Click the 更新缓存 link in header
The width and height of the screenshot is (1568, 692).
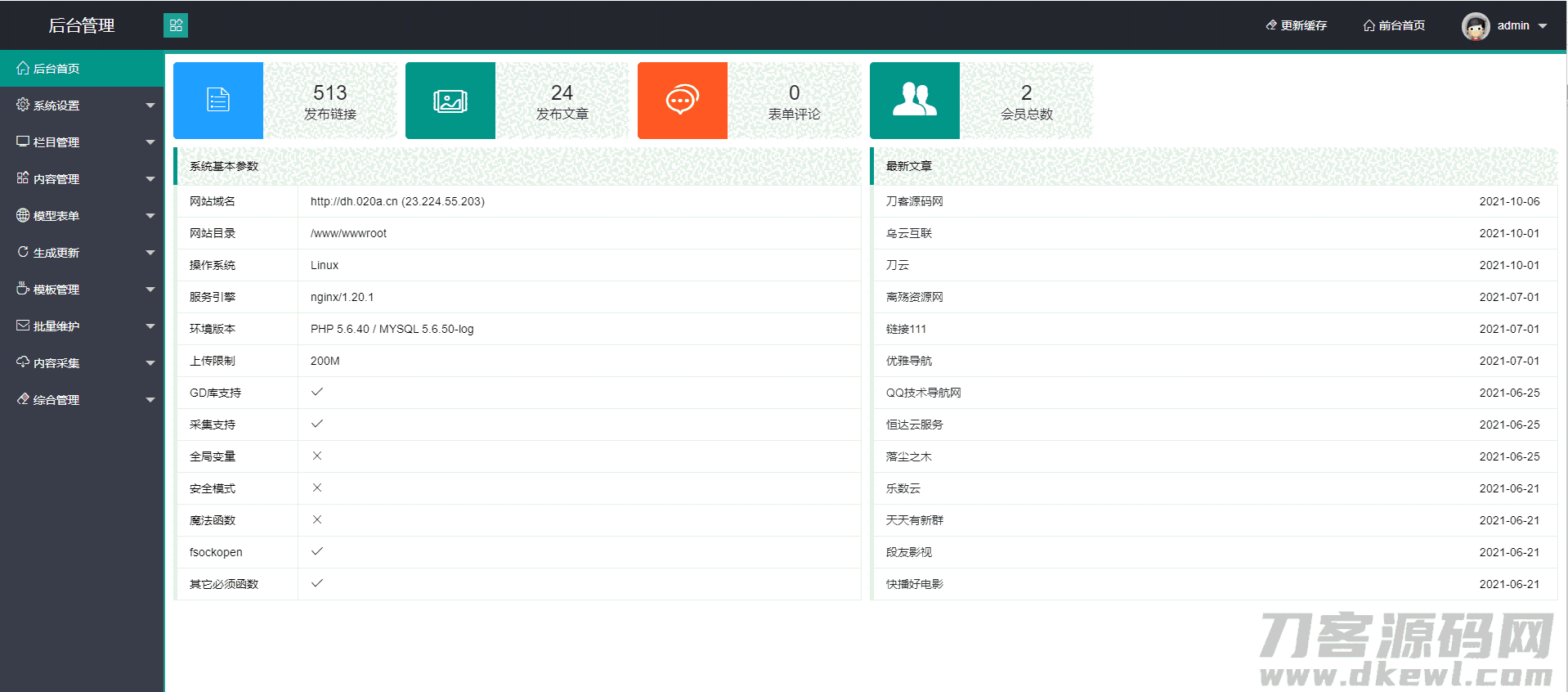(1296, 26)
